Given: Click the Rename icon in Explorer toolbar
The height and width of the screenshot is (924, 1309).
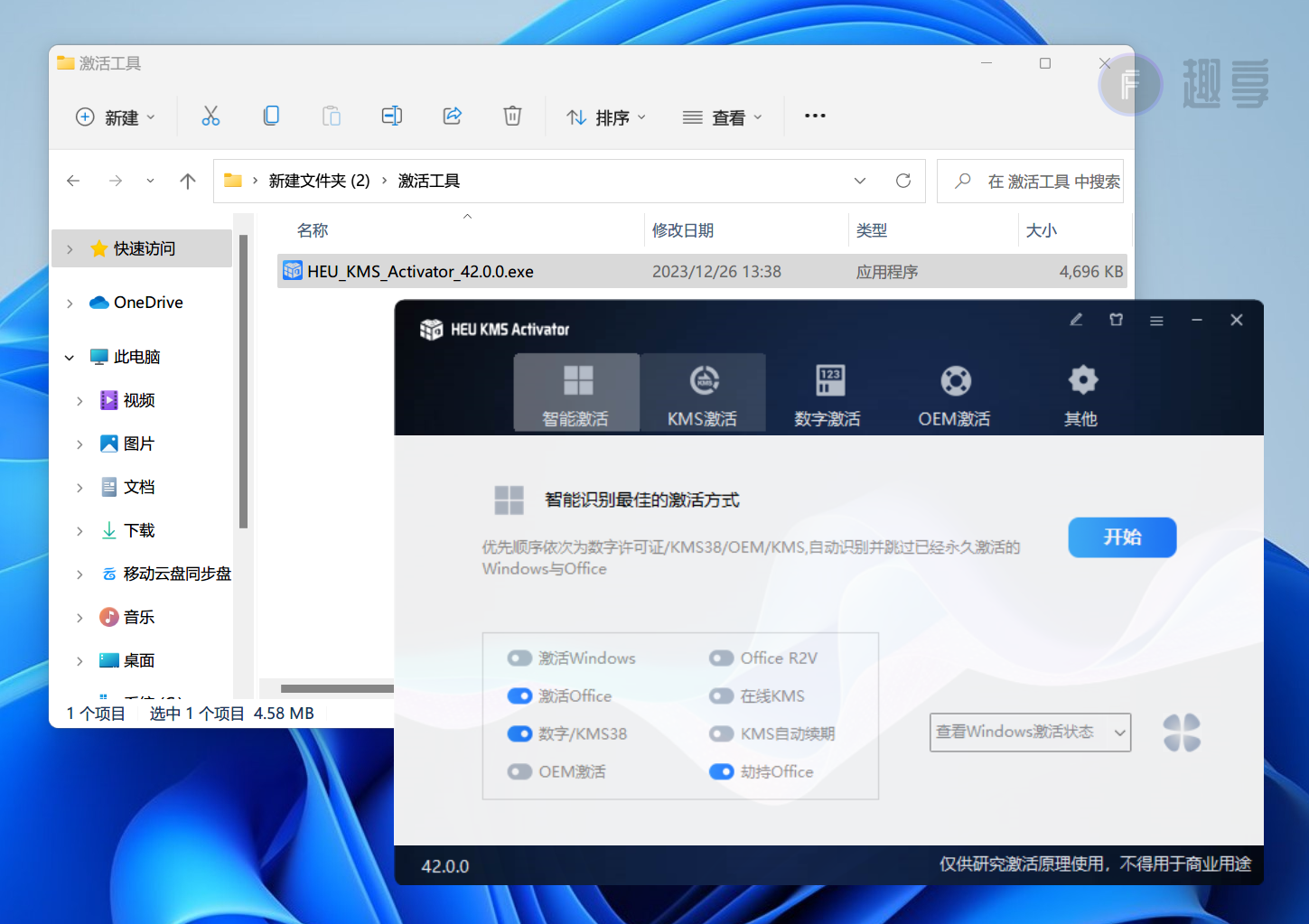Looking at the screenshot, I should point(392,116).
